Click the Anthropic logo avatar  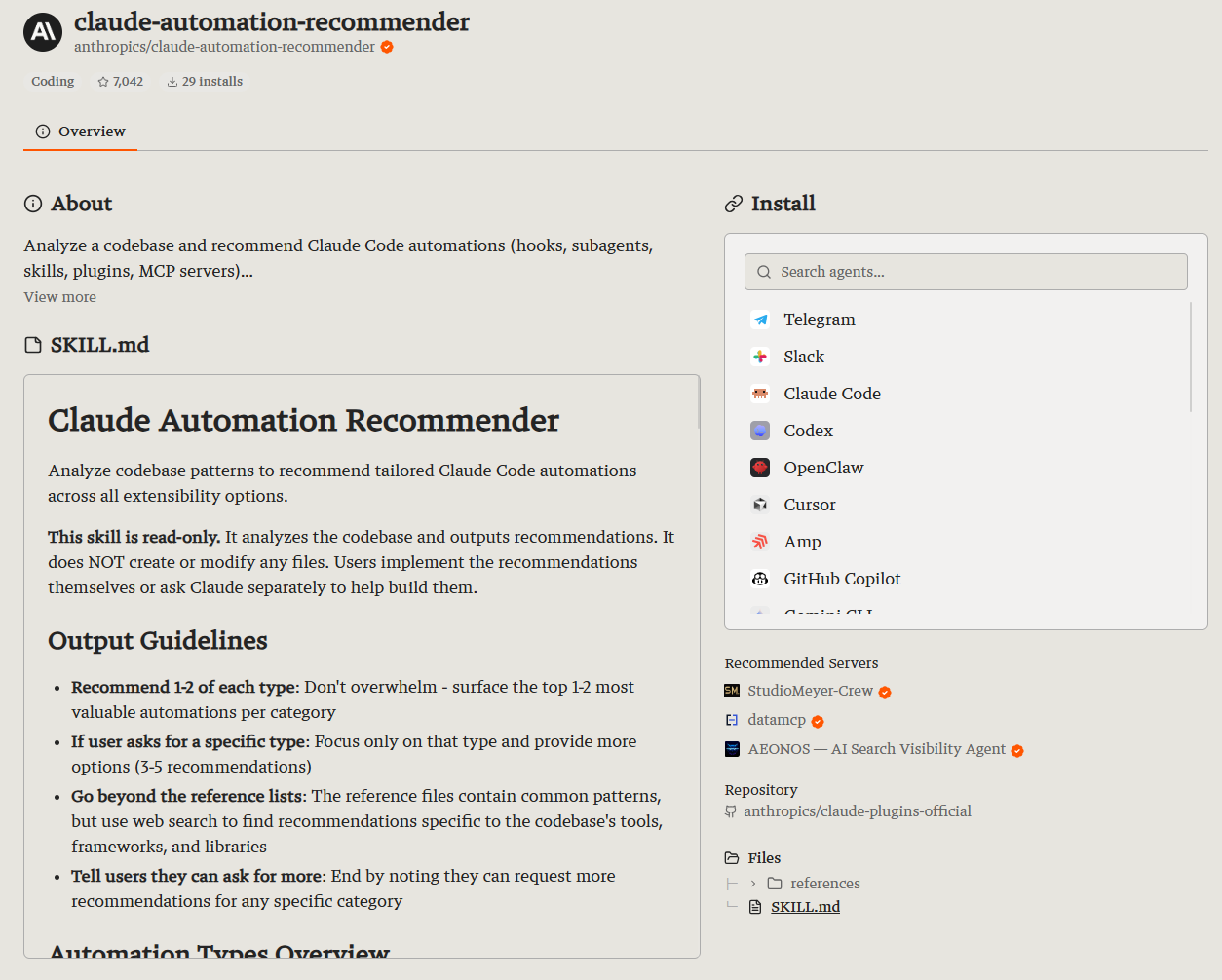(43, 32)
